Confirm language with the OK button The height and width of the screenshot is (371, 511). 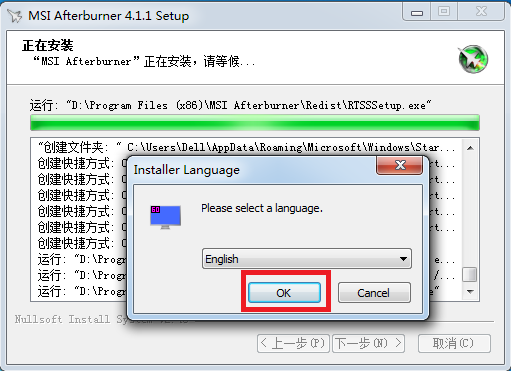click(284, 293)
